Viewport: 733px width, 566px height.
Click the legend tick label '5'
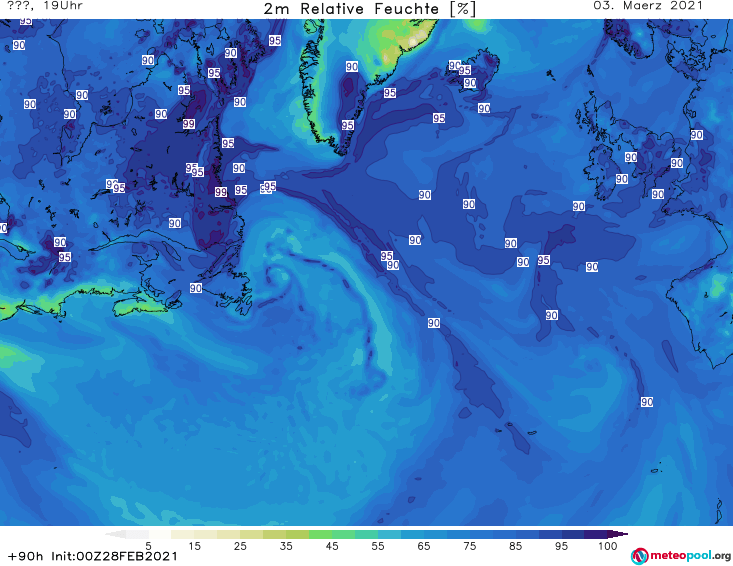[148, 546]
